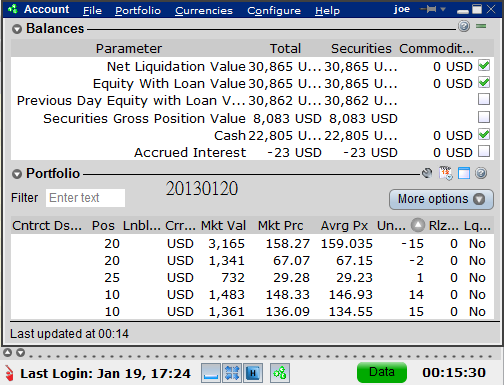Sort by the Cntrct Ds... column header

tap(47, 226)
